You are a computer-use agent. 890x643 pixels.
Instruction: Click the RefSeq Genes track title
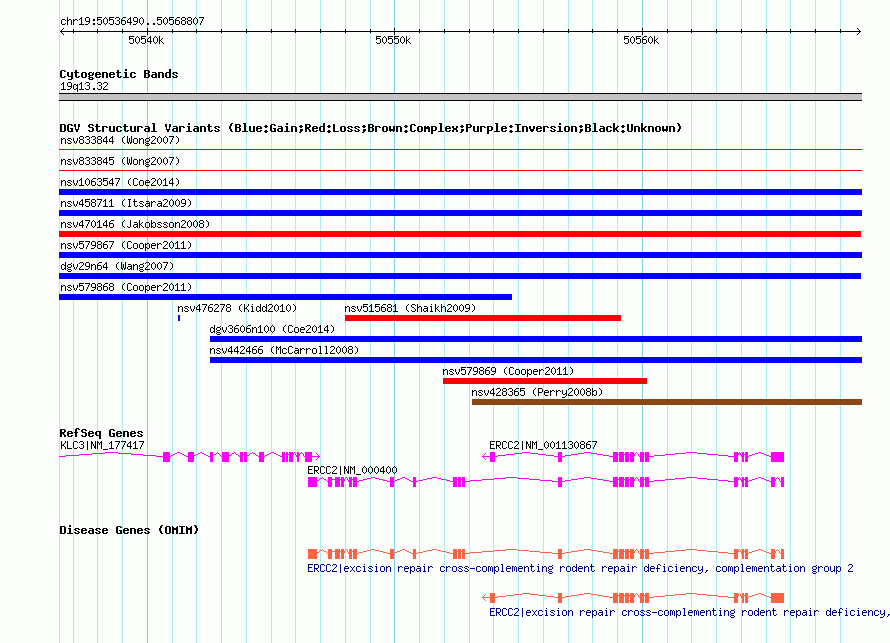101,433
